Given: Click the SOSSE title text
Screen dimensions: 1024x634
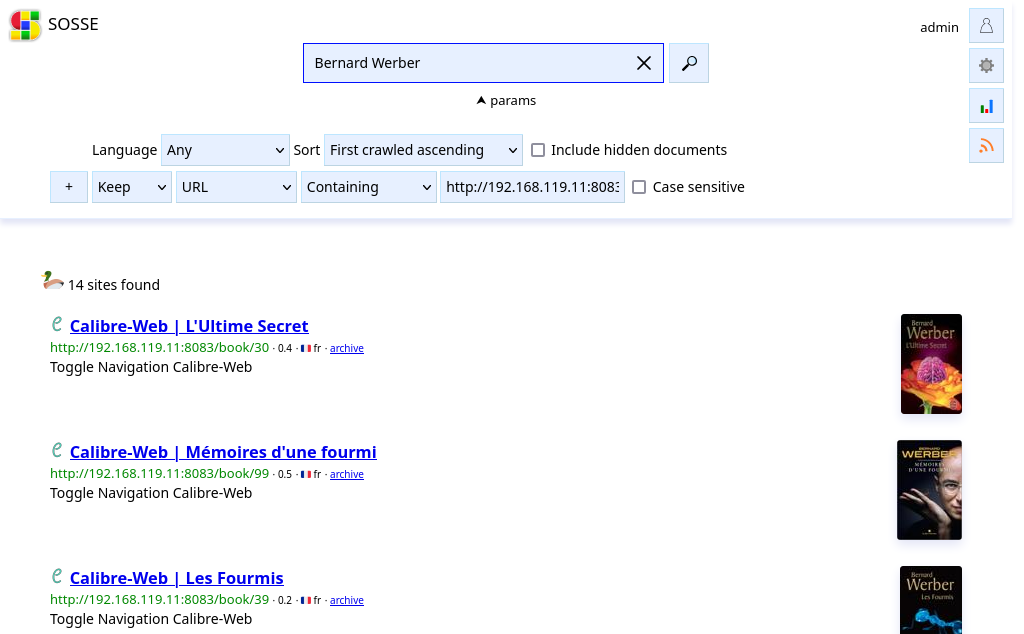Looking at the screenshot, I should coord(73,24).
